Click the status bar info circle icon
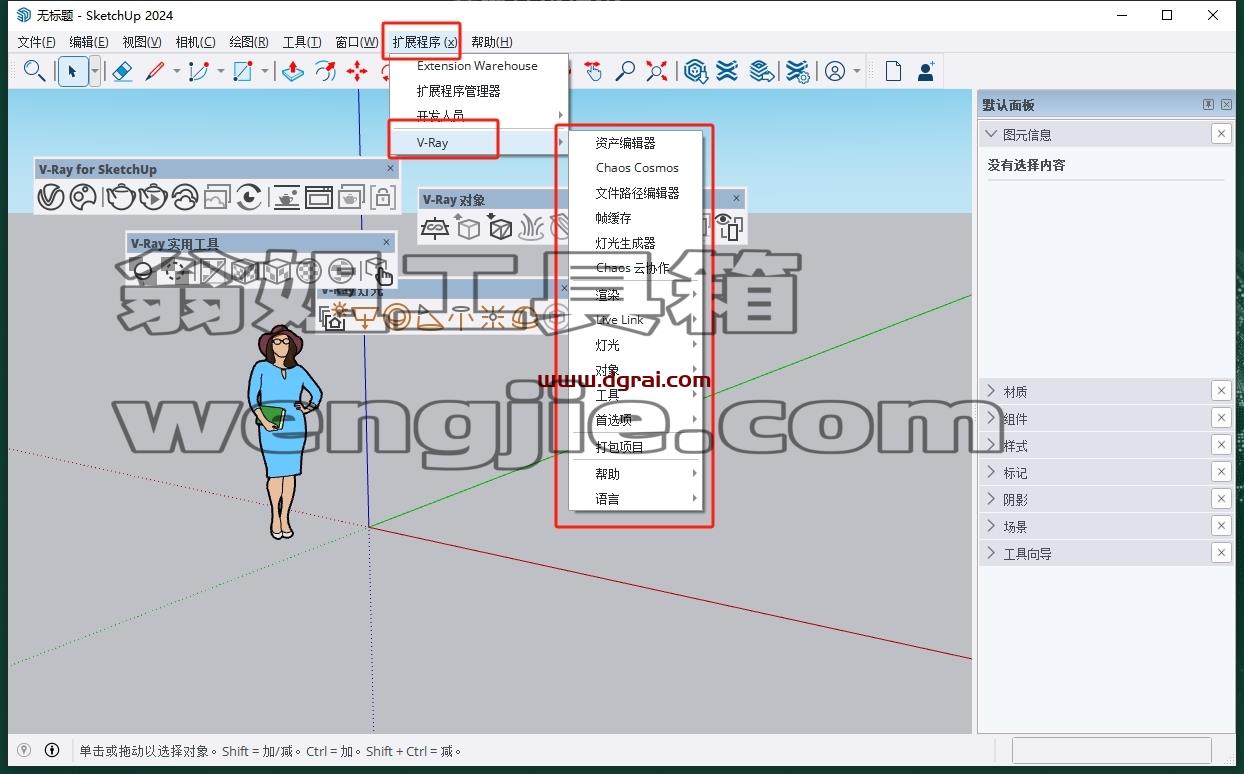The width and height of the screenshot is (1244, 774). click(x=52, y=750)
